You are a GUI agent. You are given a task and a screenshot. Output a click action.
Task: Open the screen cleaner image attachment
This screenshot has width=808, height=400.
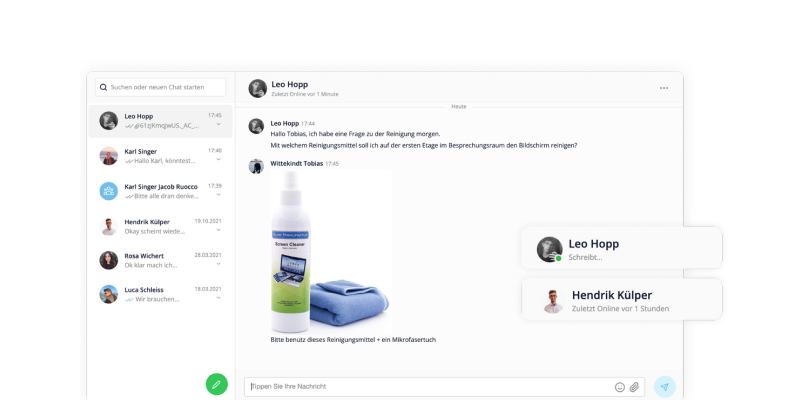click(331, 252)
